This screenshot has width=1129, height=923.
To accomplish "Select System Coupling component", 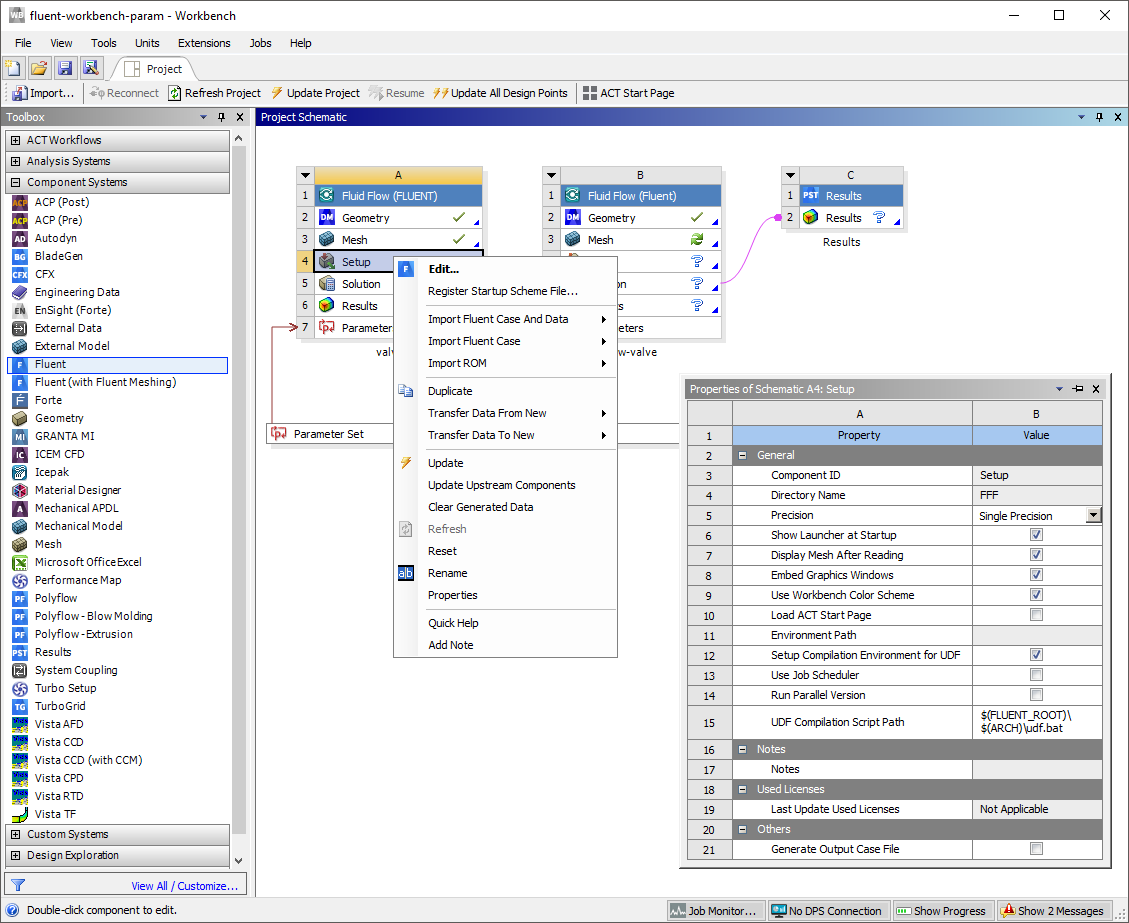I will point(76,670).
